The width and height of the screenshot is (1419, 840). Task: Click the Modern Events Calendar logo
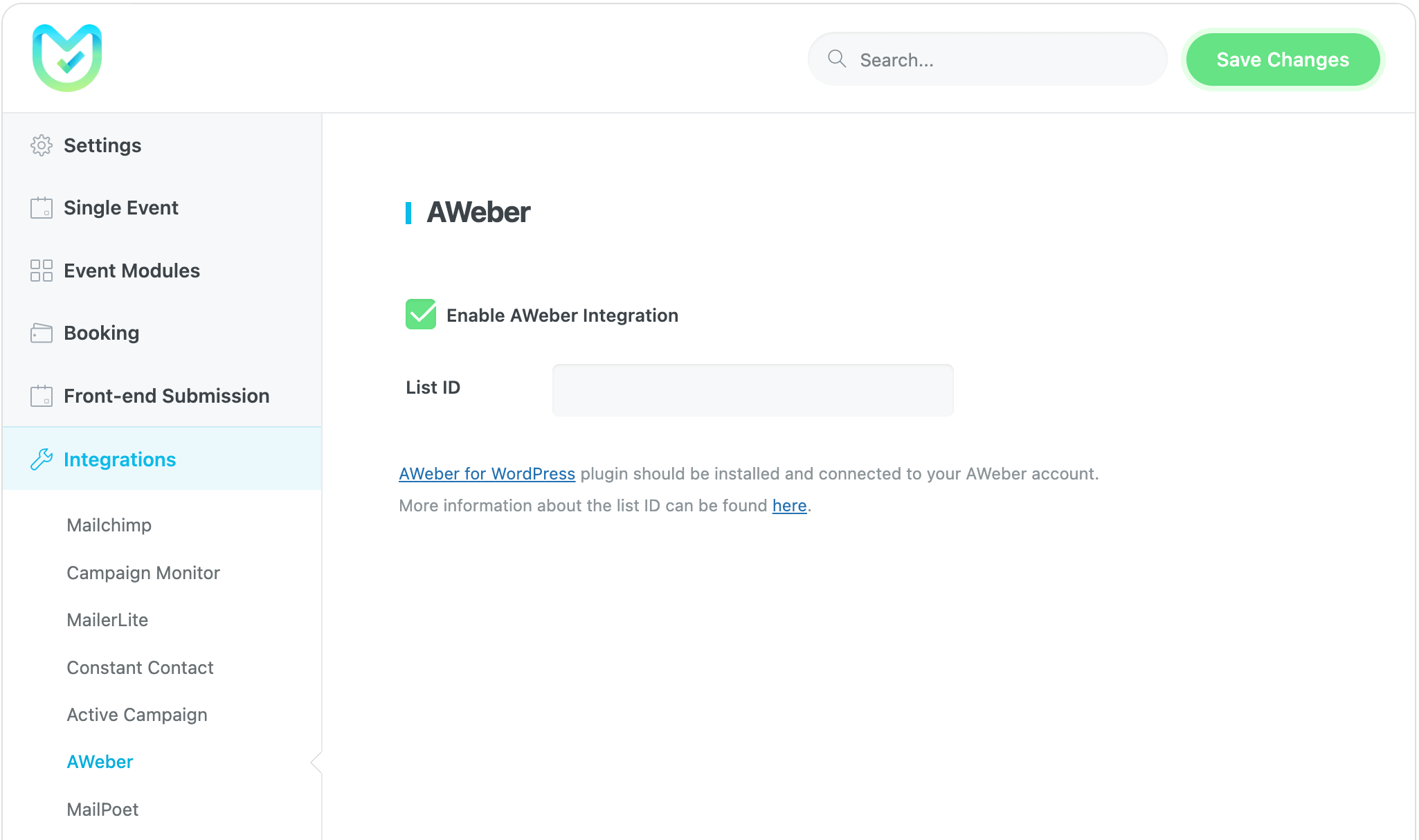pos(67,58)
